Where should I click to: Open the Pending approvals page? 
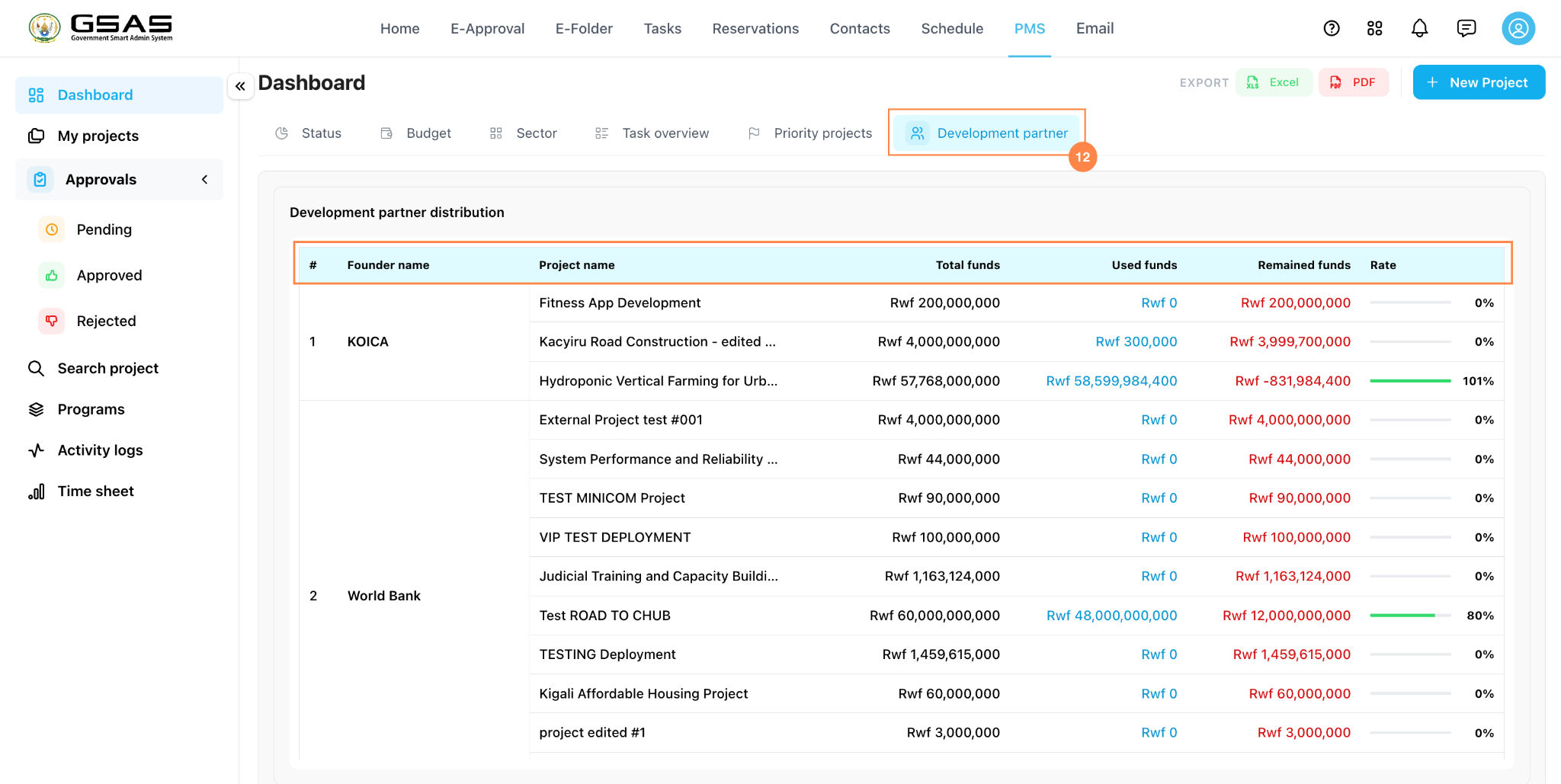[104, 229]
